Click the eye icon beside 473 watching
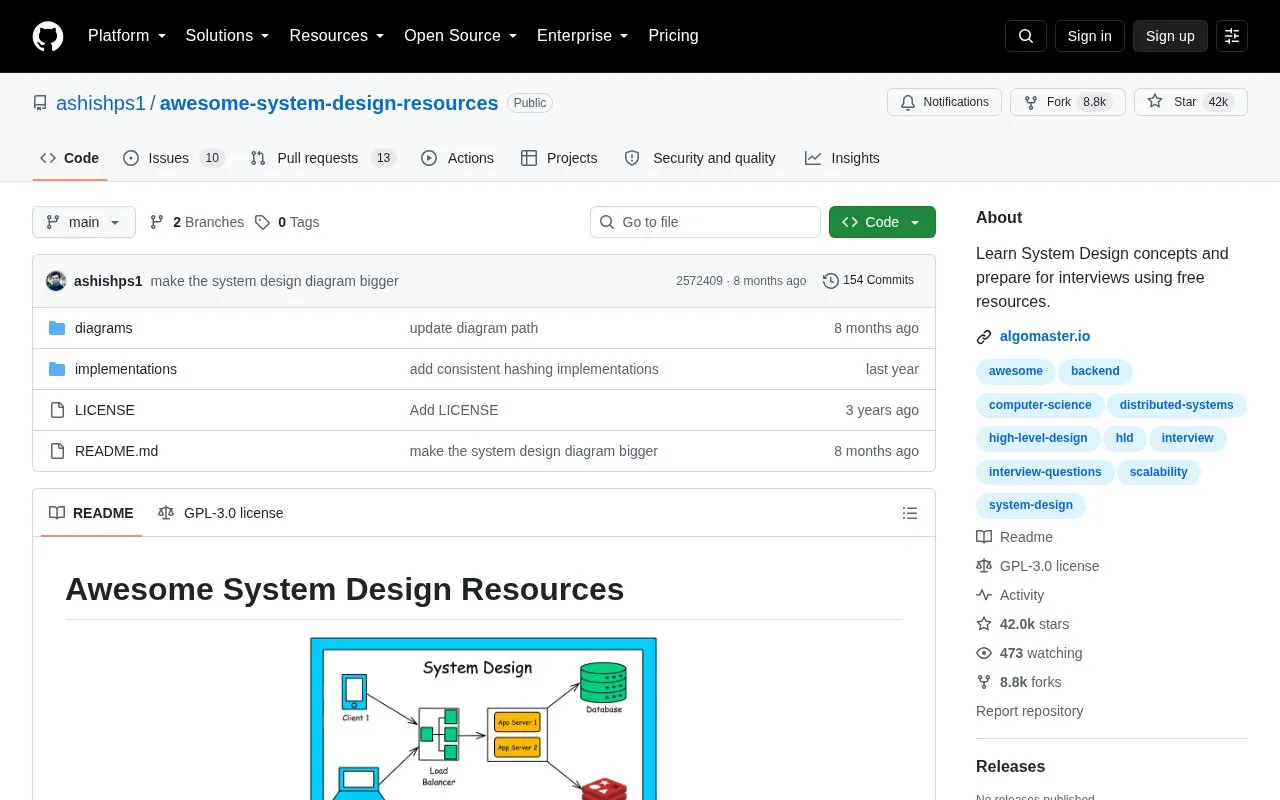1280x800 pixels. pos(984,653)
